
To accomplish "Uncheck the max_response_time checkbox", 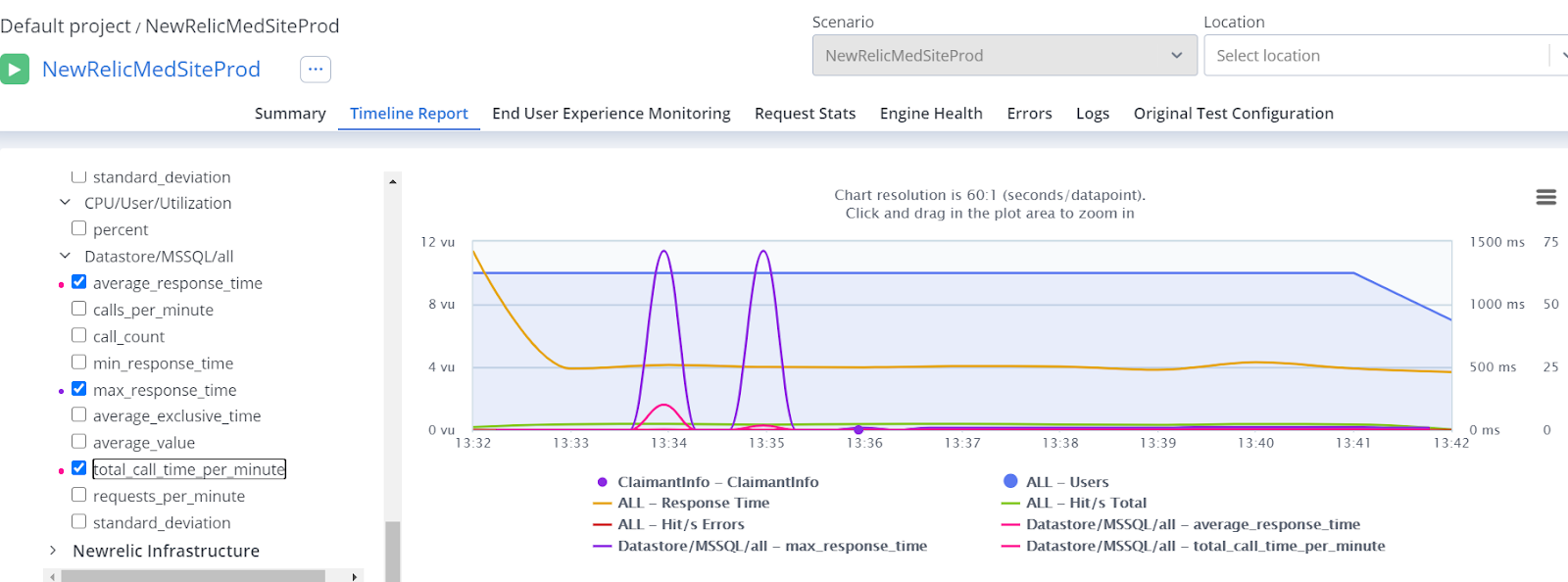I will coord(78,388).
